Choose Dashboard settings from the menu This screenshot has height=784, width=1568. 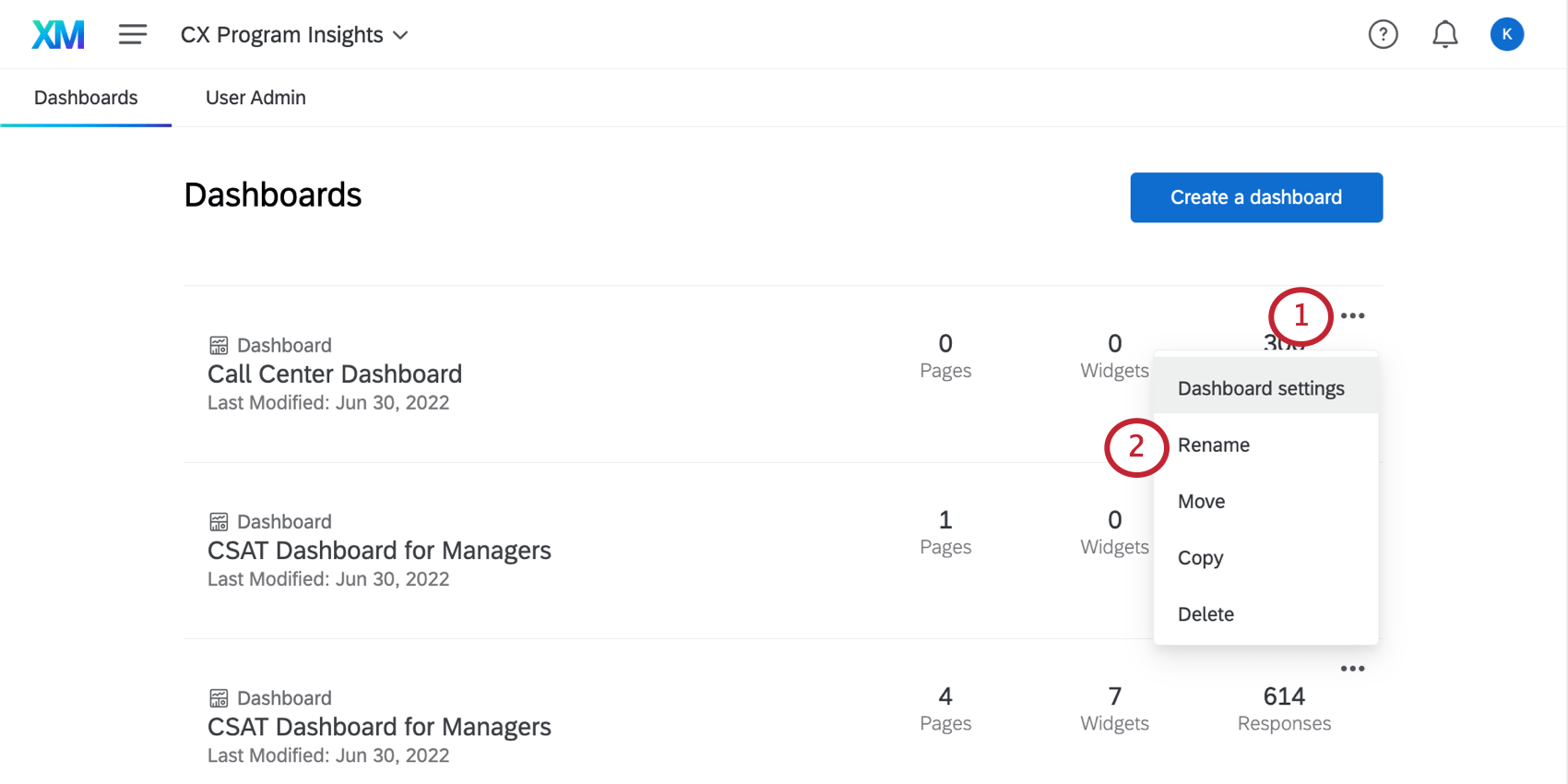(1261, 388)
